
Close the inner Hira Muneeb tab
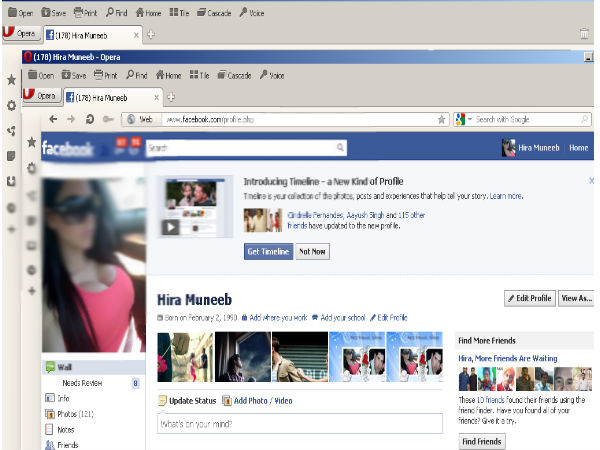[x=157, y=98]
